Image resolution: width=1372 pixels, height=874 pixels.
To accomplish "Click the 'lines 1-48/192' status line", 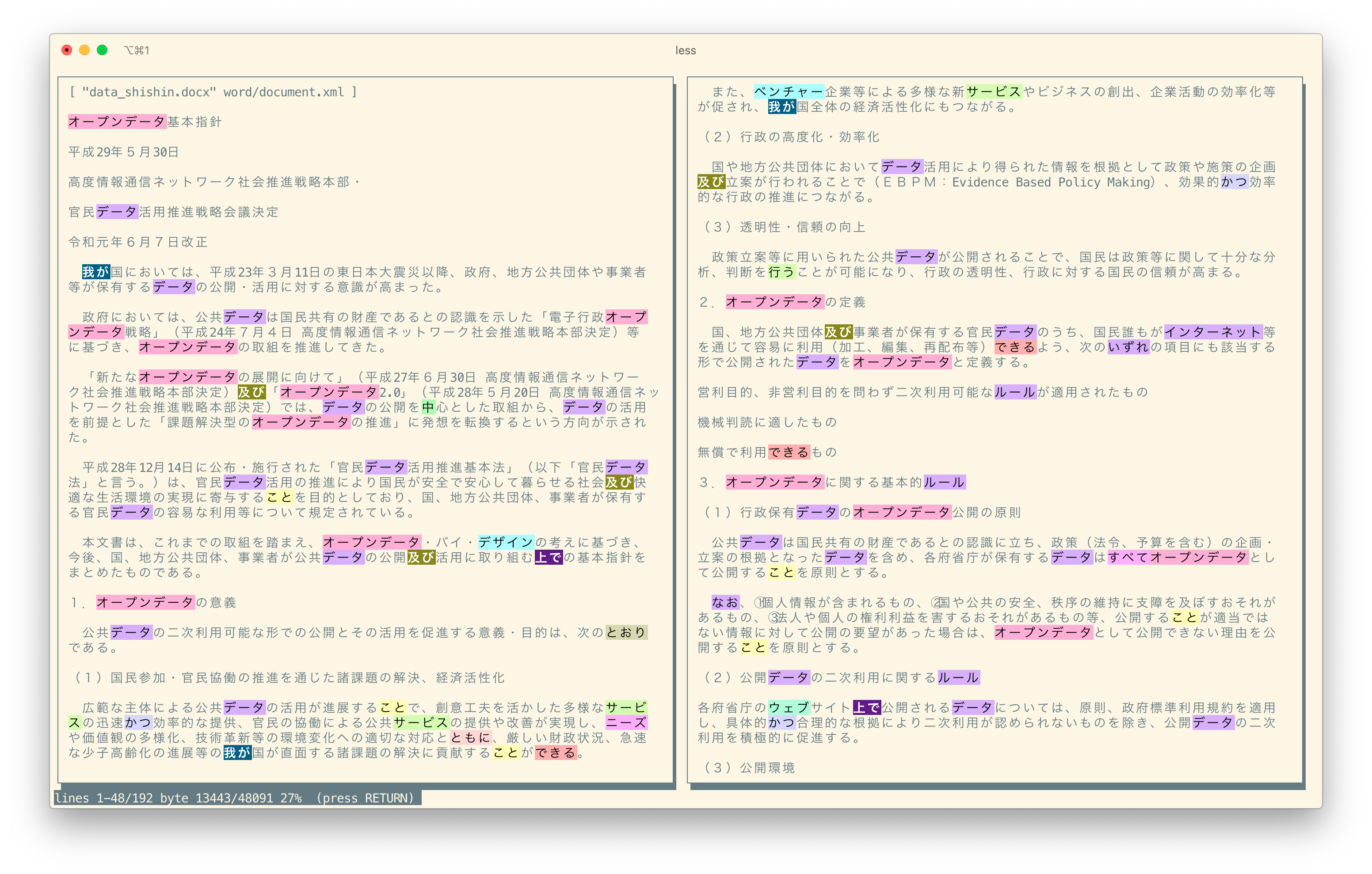I will pos(238,798).
